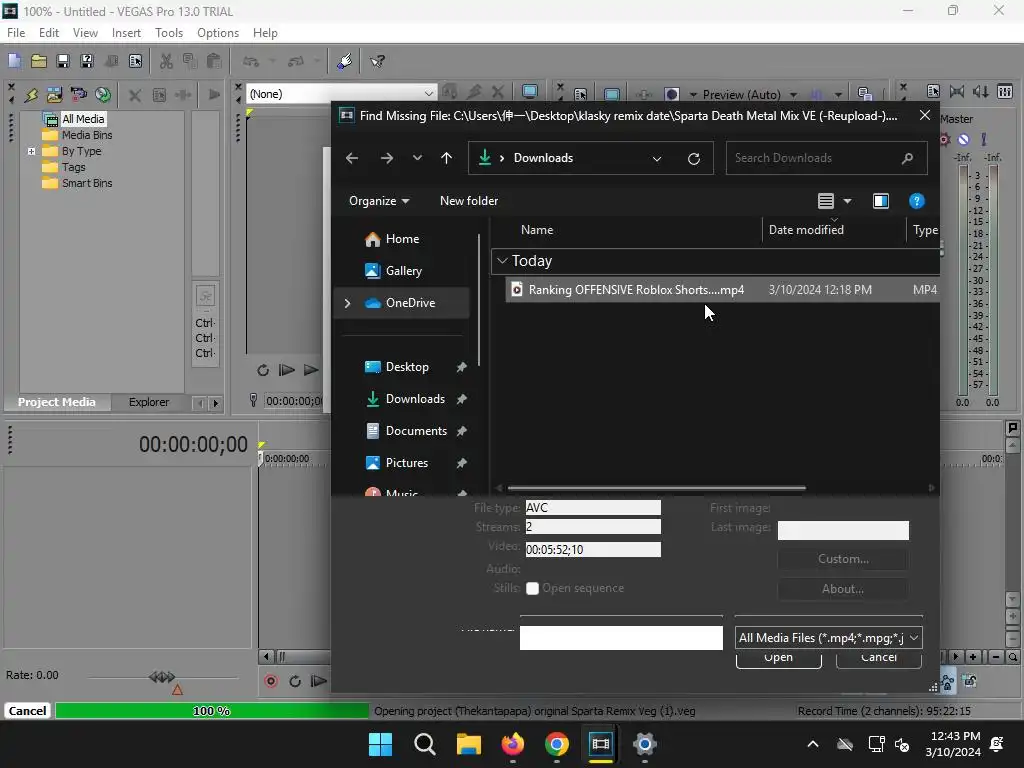Click the File name input field
This screenshot has height=768, width=1024.
[x=621, y=638]
